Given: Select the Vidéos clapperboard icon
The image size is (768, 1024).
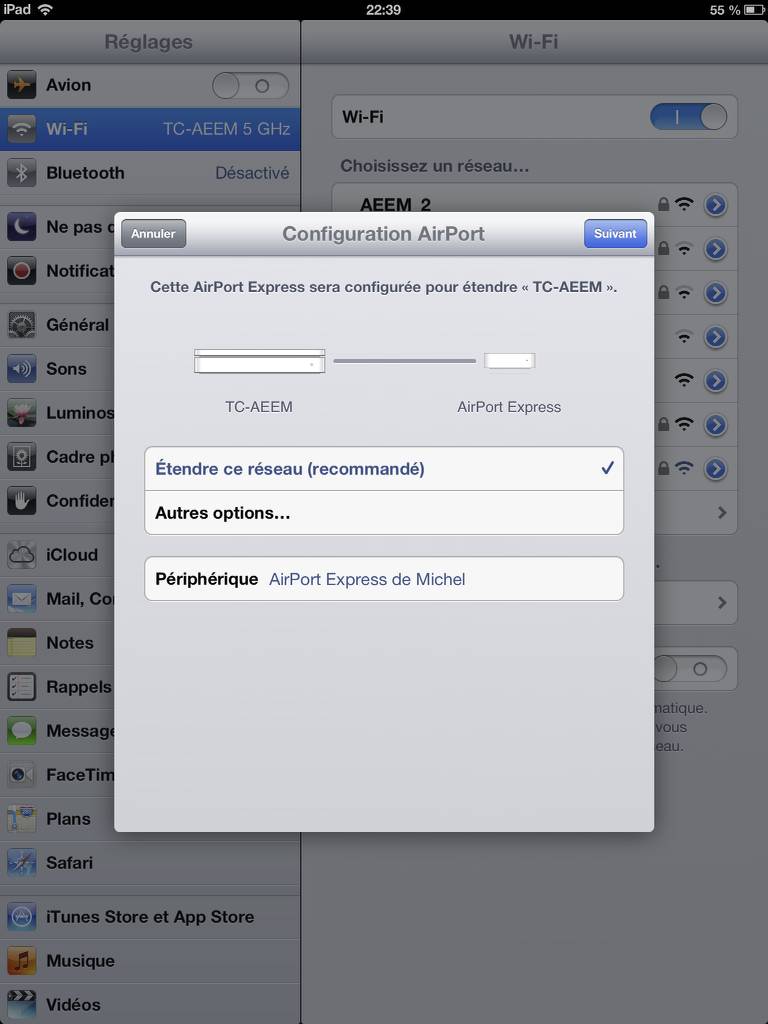Looking at the screenshot, I should (22, 1004).
